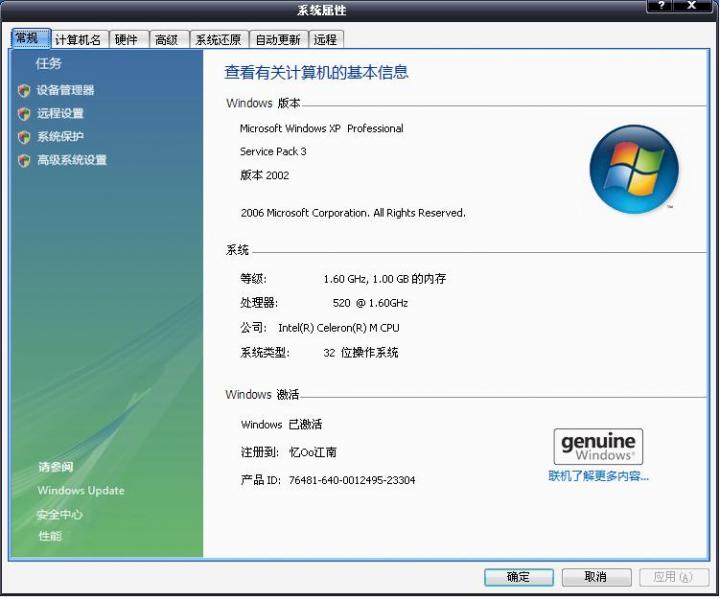Switch to the 常规 tab
This screenshot has width=720, height=600.
pyautogui.click(x=30, y=38)
